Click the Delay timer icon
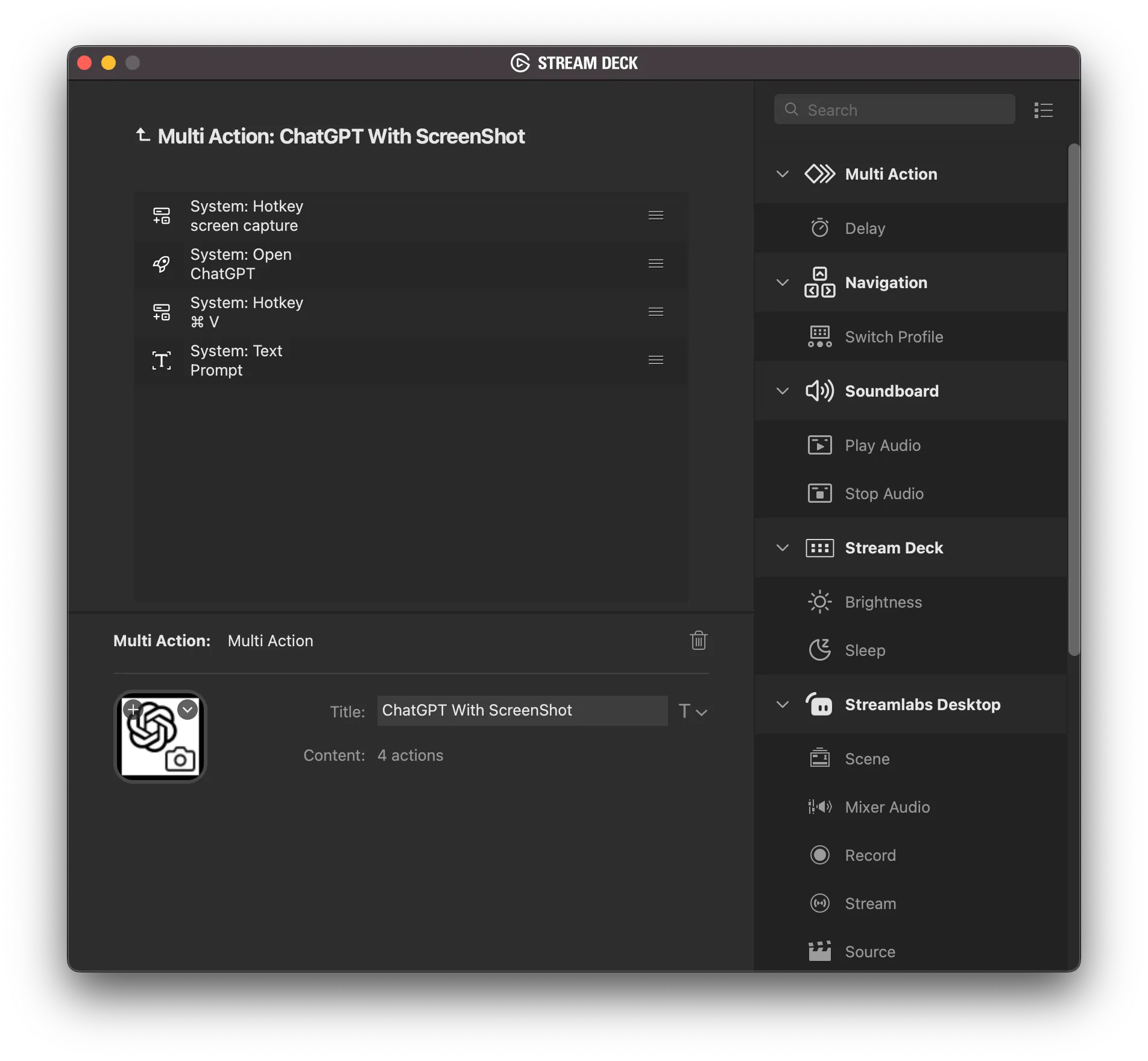Image resolution: width=1148 pixels, height=1061 pixels. click(820, 228)
